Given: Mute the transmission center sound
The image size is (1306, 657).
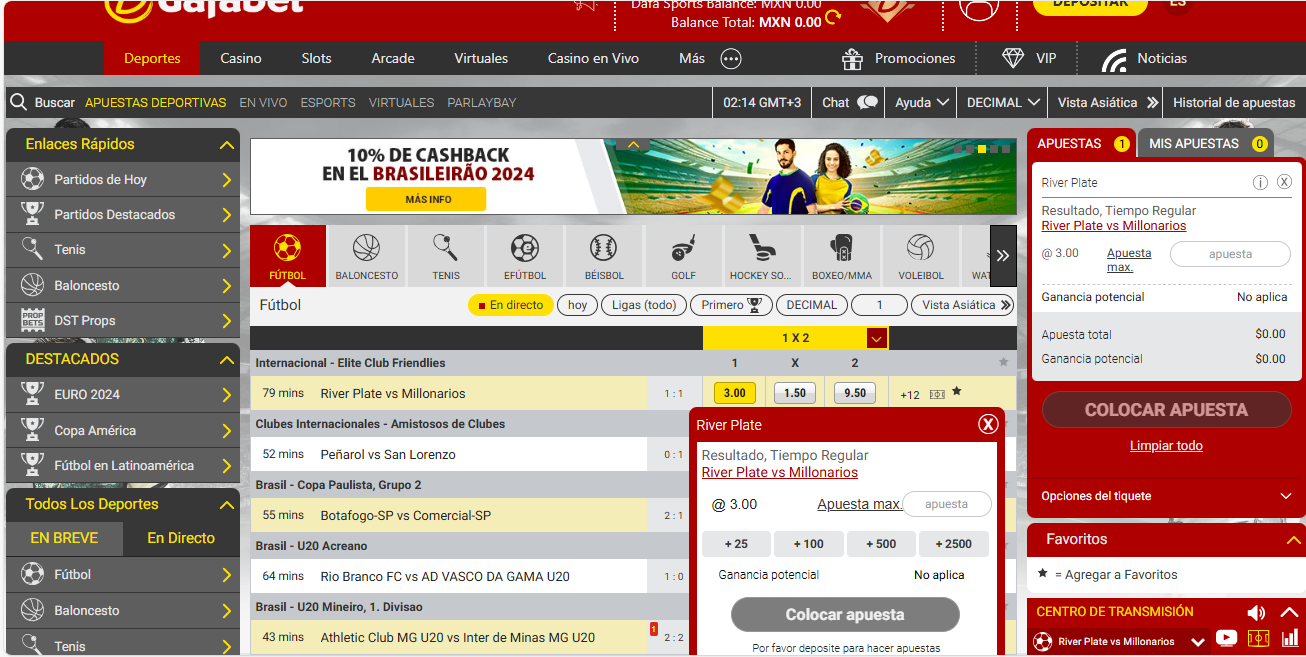Looking at the screenshot, I should [1256, 612].
